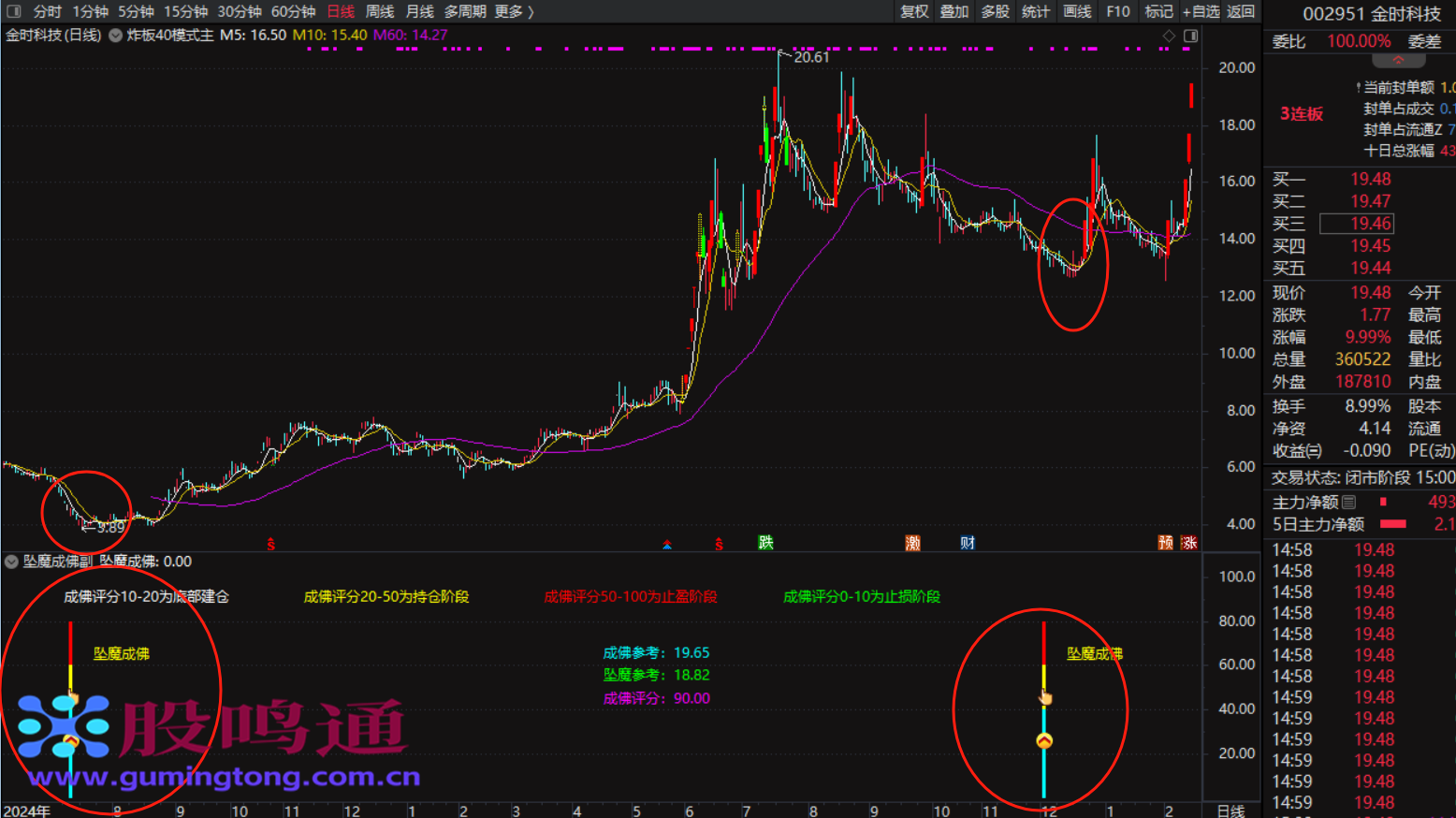Click the green 跌 event marker
The height and width of the screenshot is (818, 1456).
click(x=765, y=543)
